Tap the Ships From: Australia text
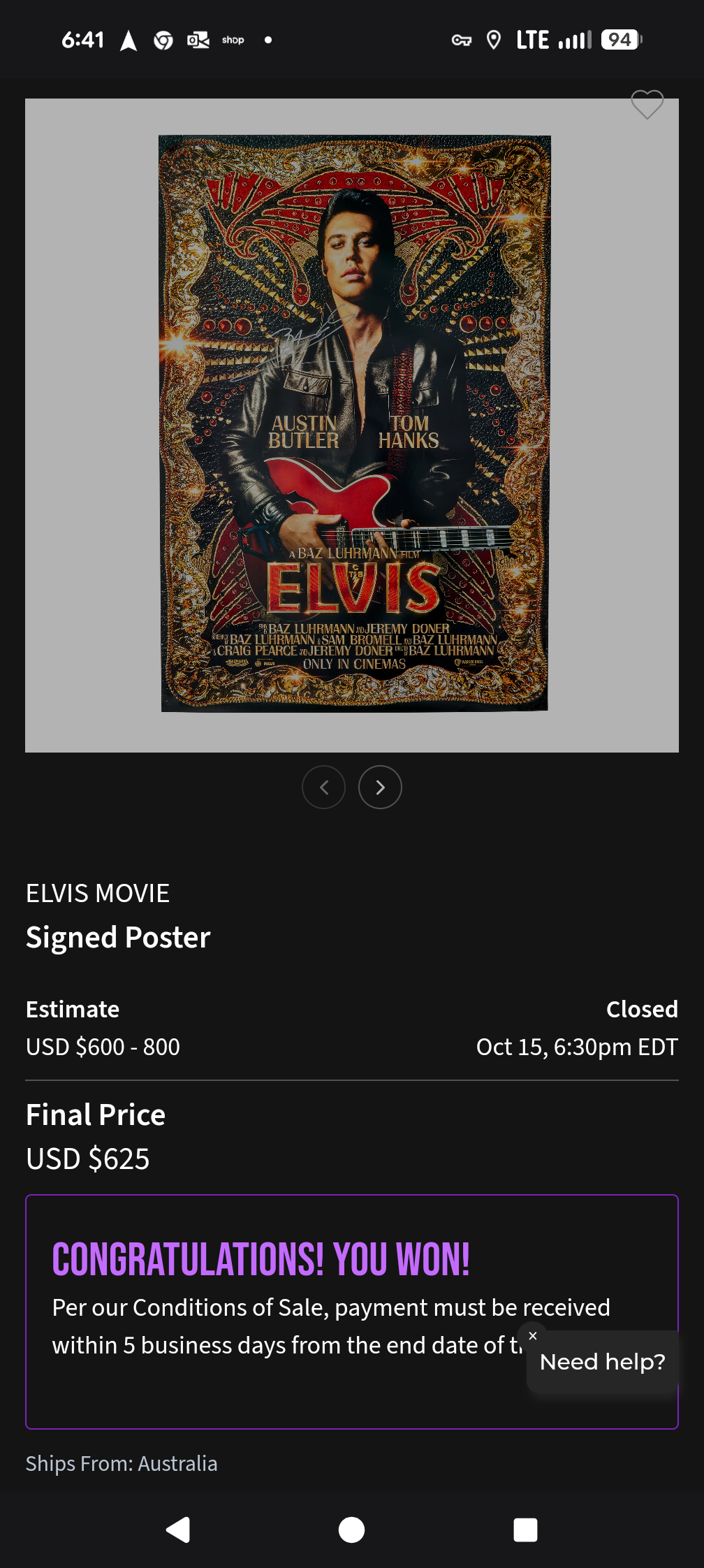The image size is (704, 1568). (122, 1463)
